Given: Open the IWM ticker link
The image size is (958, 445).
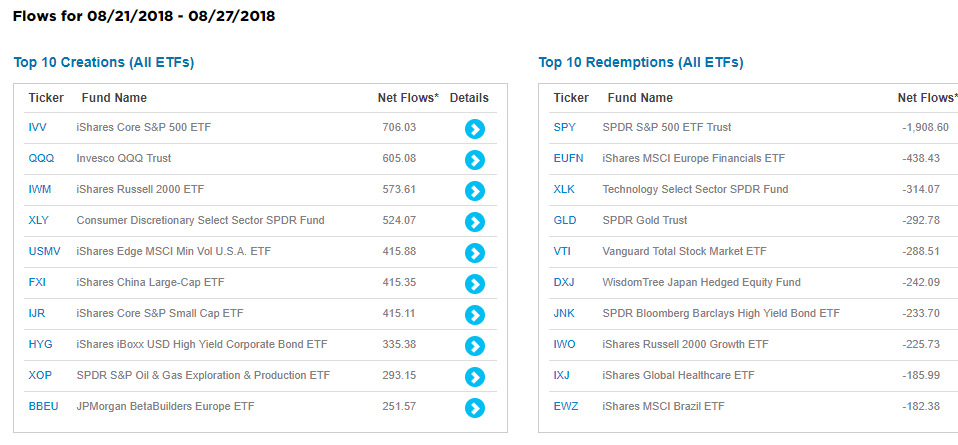Looking at the screenshot, I should click(x=40, y=189).
